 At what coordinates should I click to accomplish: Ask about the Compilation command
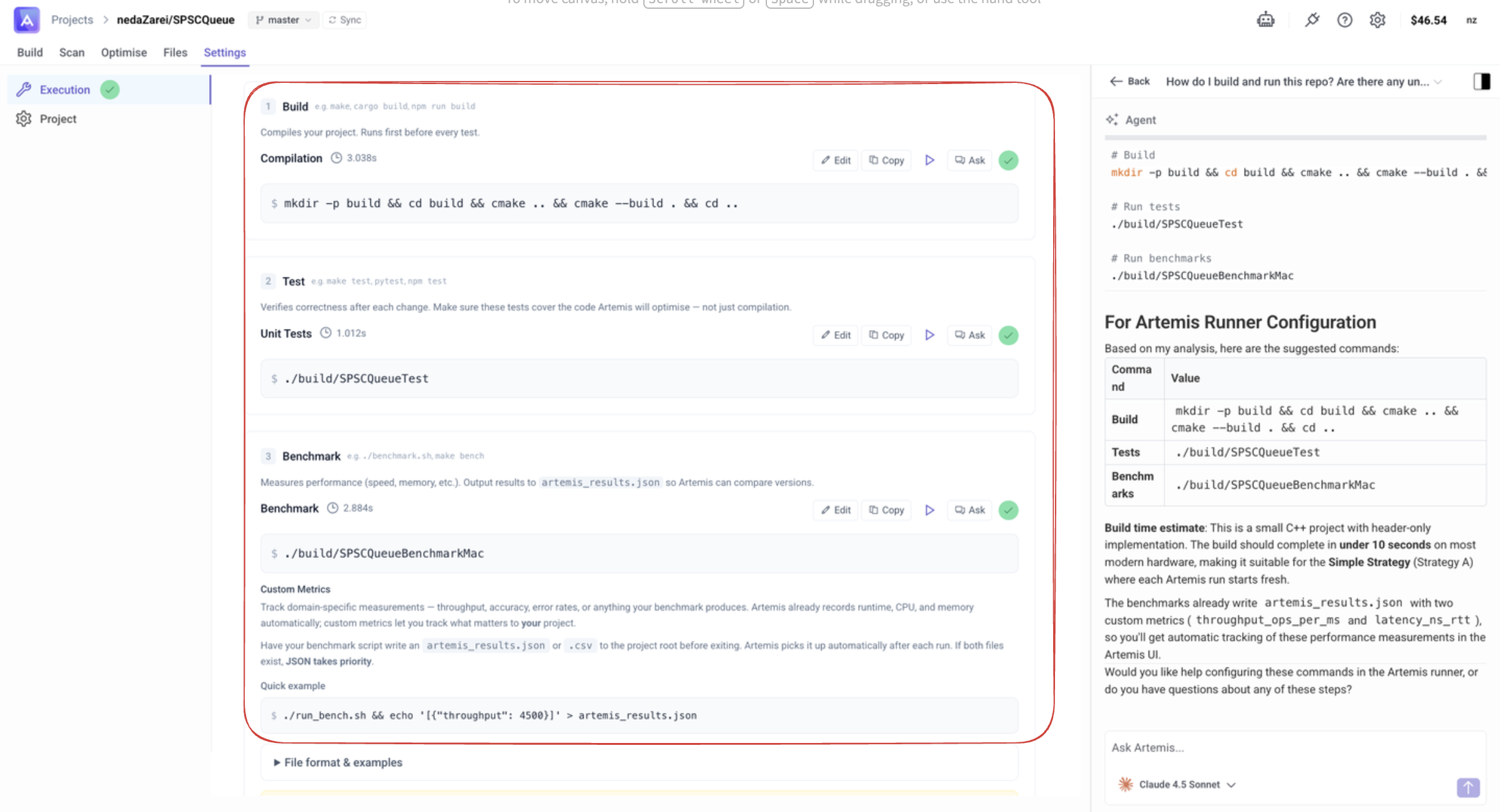[x=970, y=160]
